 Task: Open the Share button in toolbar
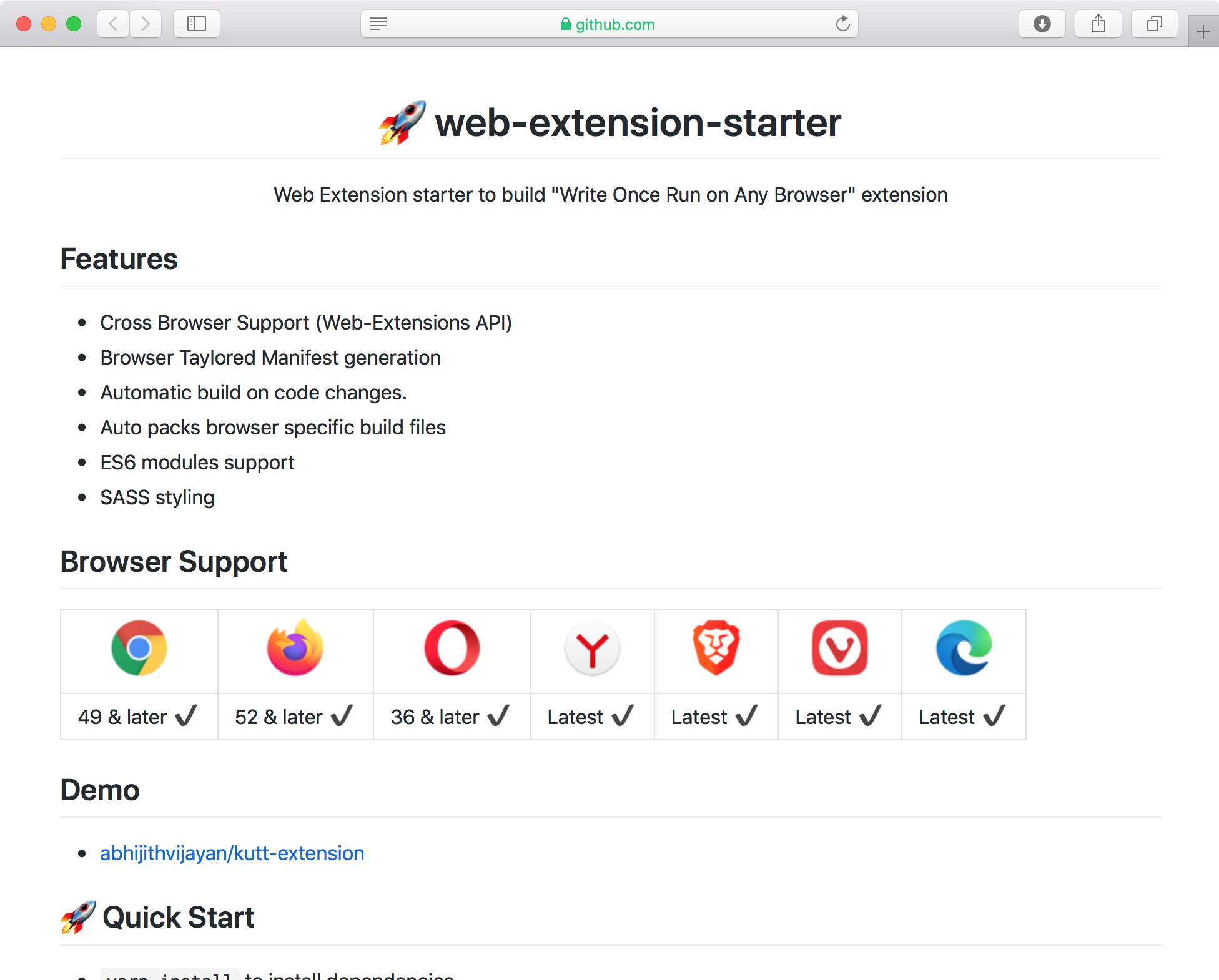coord(1098,24)
